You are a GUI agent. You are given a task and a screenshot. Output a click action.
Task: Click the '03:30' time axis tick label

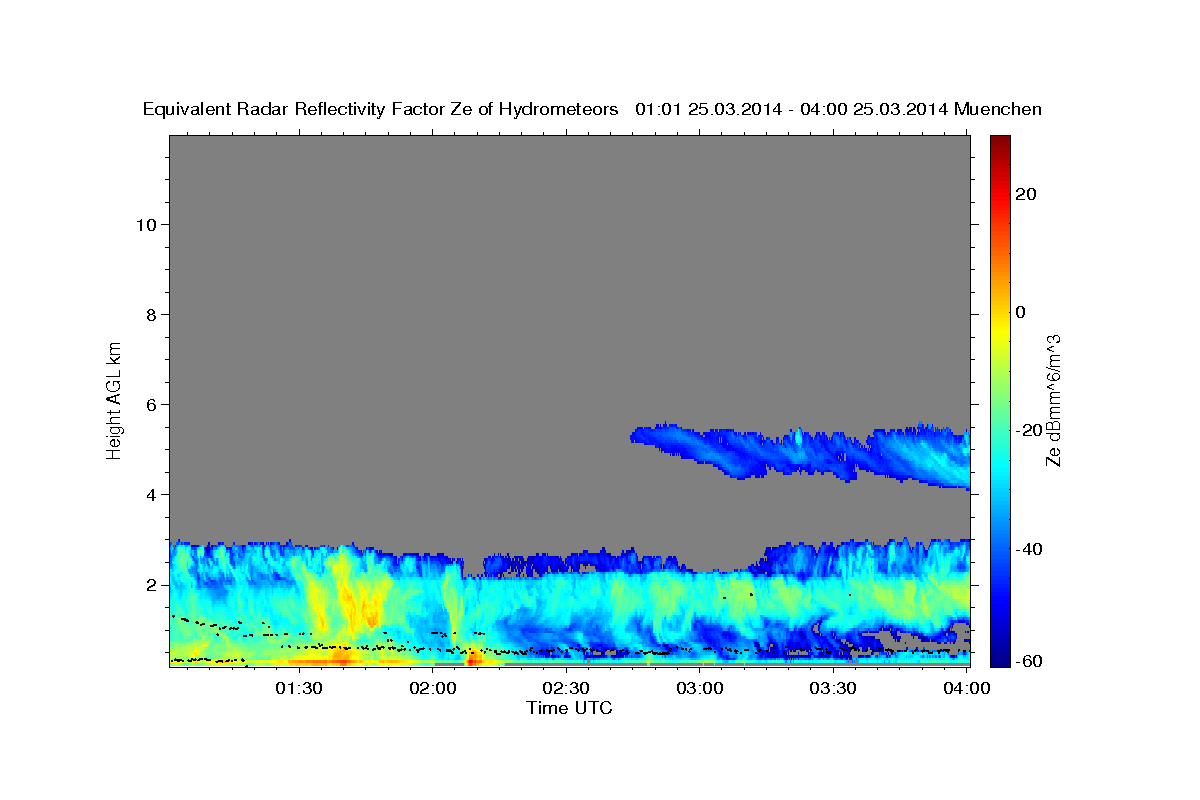point(833,689)
